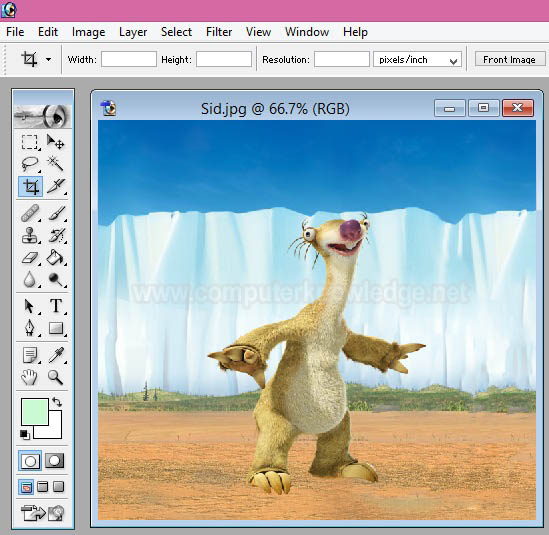This screenshot has height=535, width=549.
Task: Open the Image menu
Action: [88, 32]
